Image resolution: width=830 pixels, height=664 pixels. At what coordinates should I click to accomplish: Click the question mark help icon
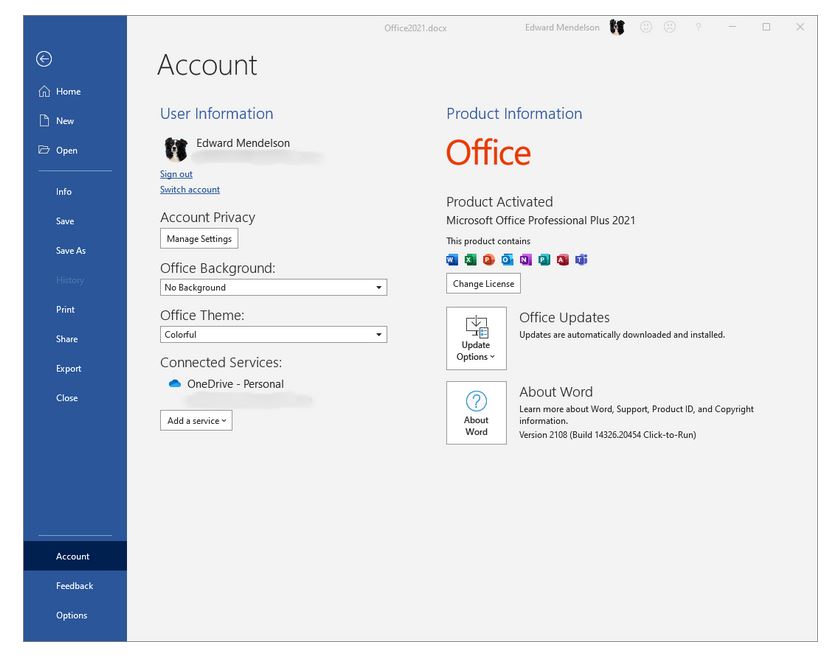click(698, 28)
